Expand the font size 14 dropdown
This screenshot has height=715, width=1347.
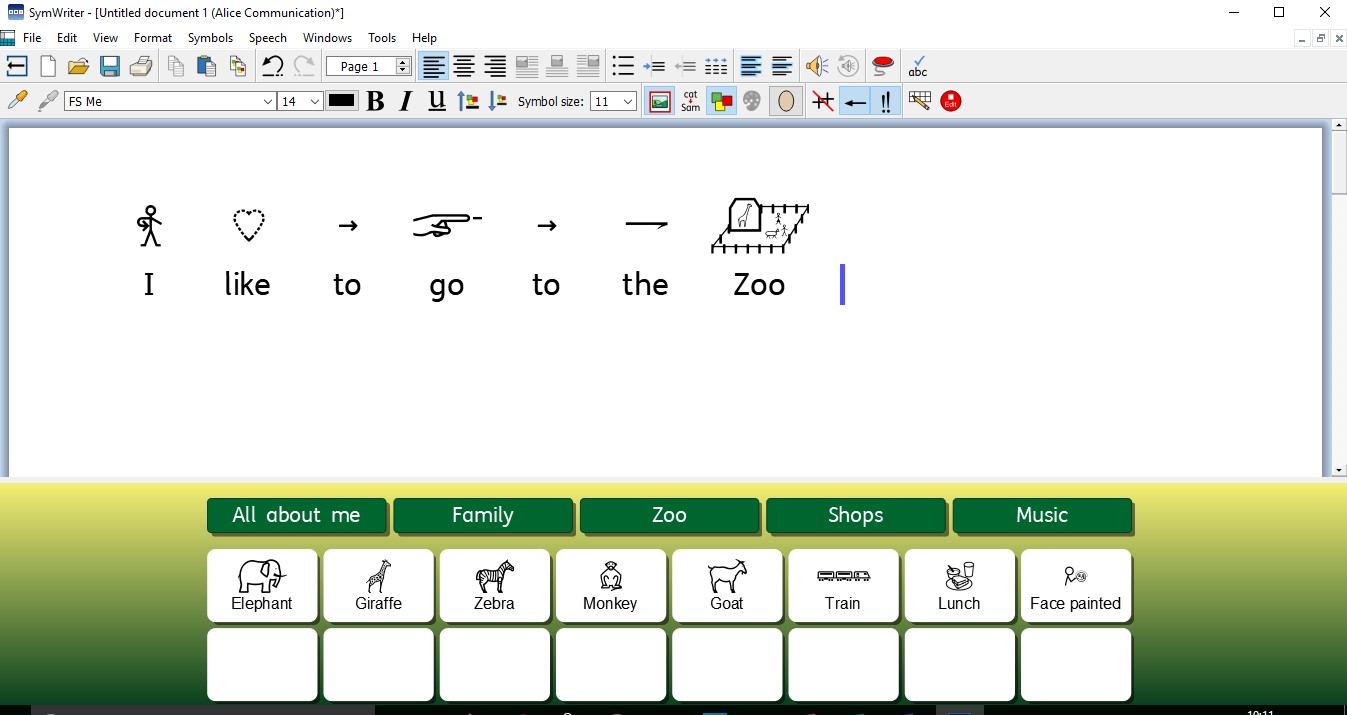[315, 101]
